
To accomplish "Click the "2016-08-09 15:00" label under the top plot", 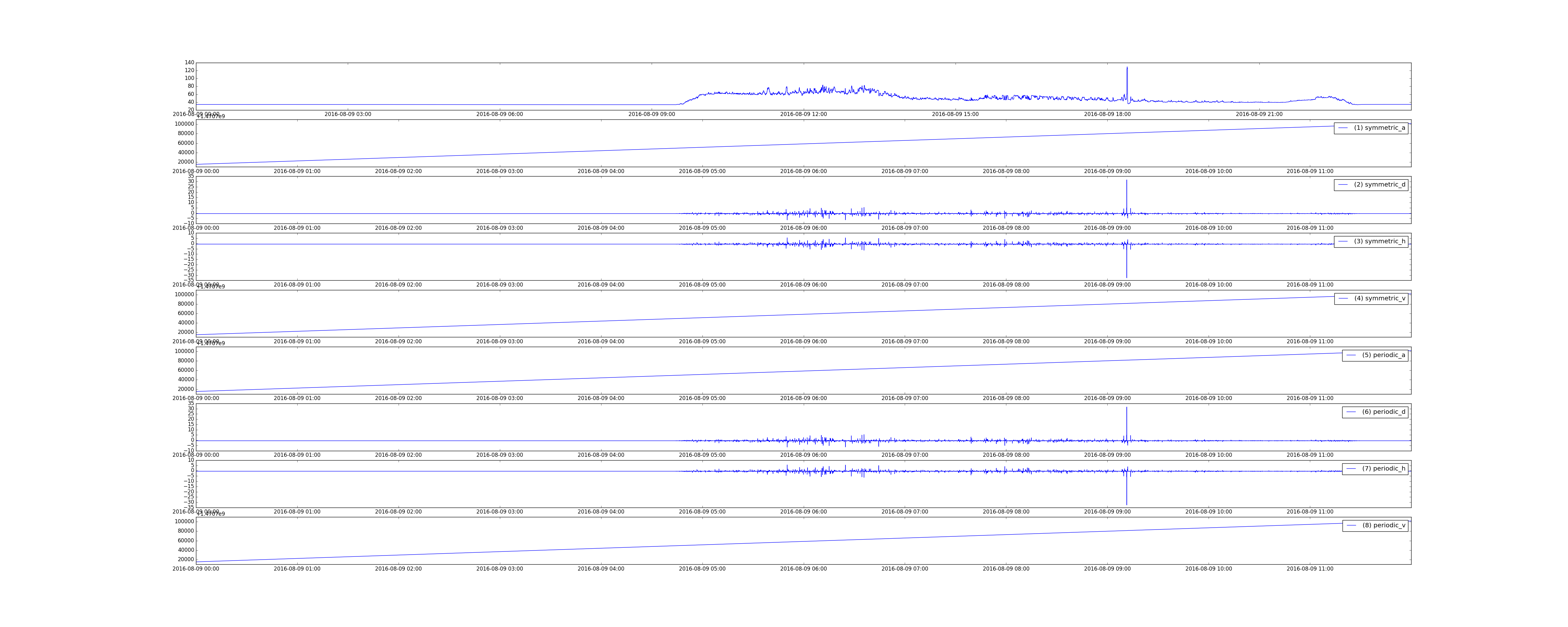I will tap(955, 114).
